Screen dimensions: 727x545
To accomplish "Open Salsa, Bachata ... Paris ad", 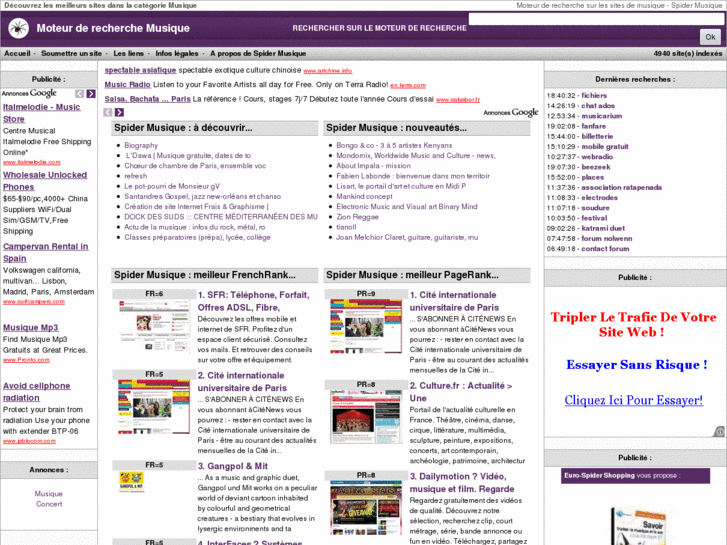I will pos(147,99).
